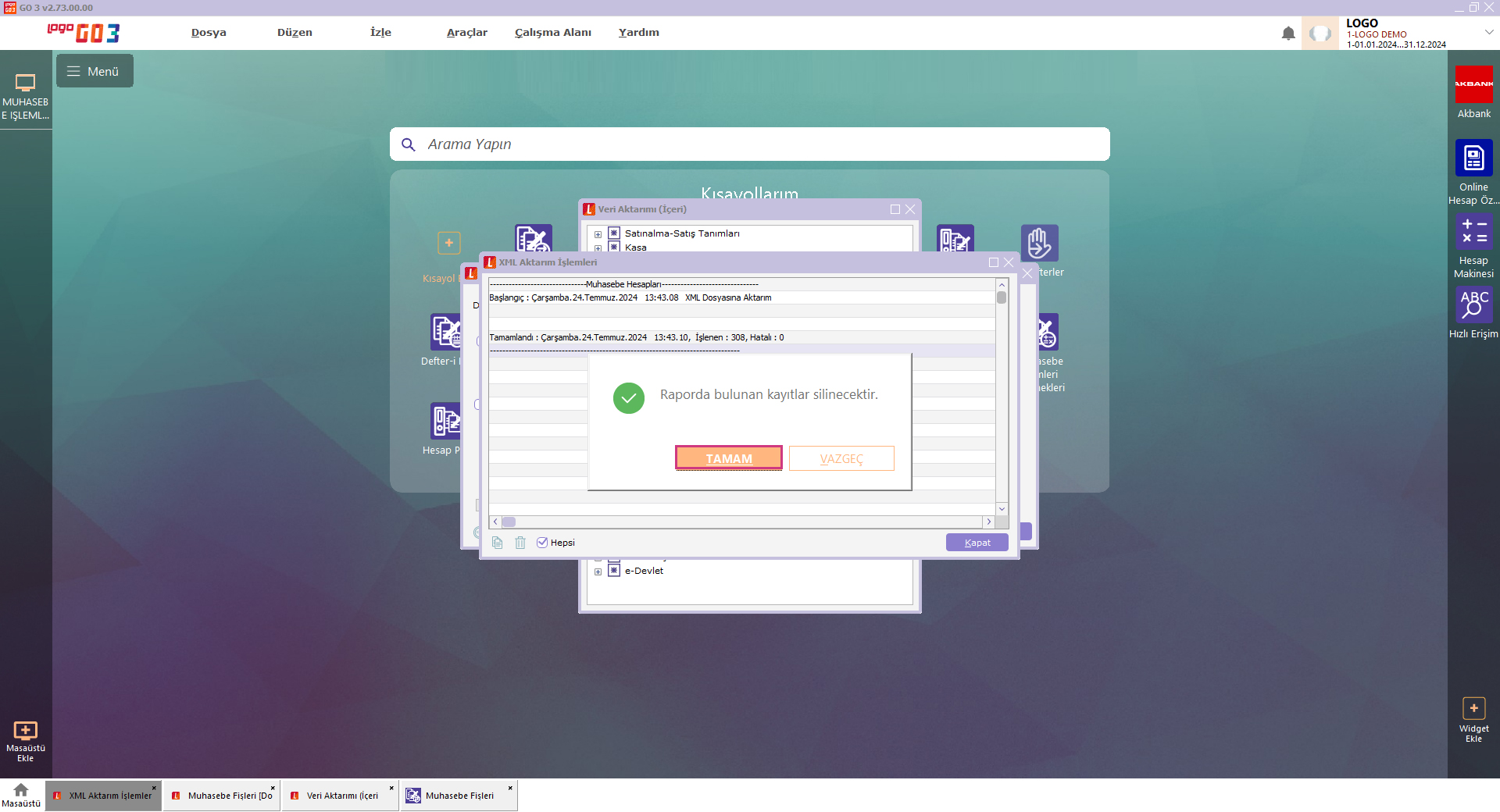Click the notification bell icon
The height and width of the screenshot is (812, 1500).
[1288, 34]
